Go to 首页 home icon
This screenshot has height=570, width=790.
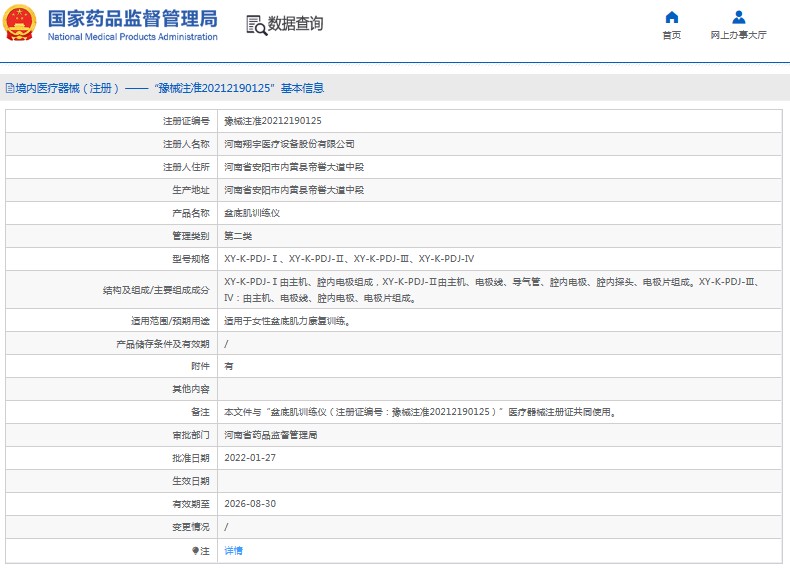672,17
